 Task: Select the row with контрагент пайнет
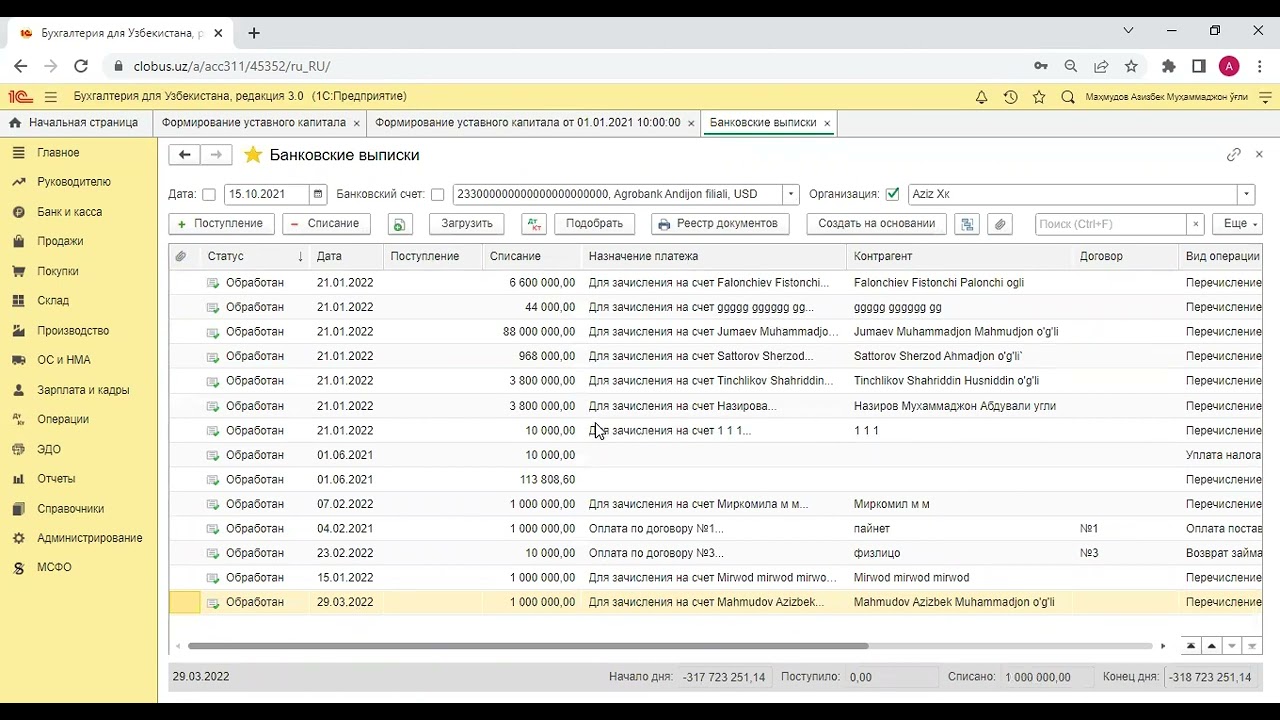click(715, 529)
